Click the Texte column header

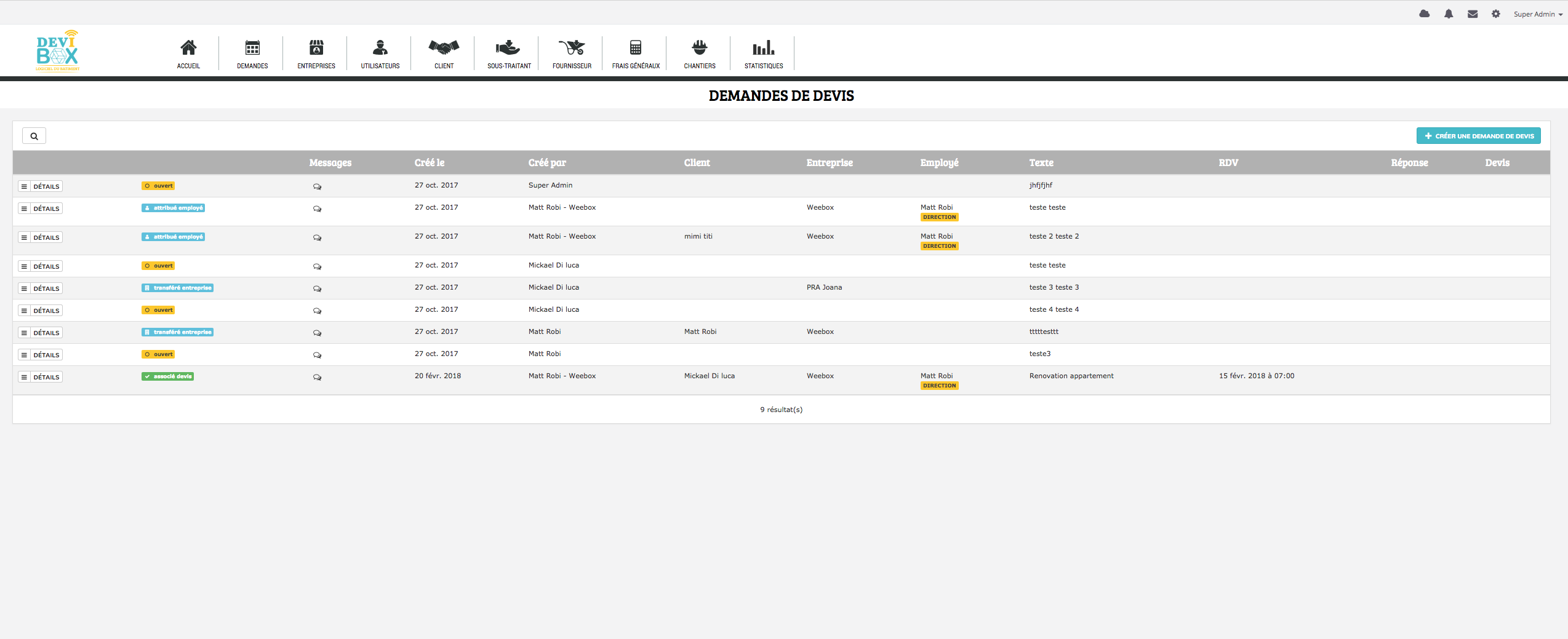1041,162
